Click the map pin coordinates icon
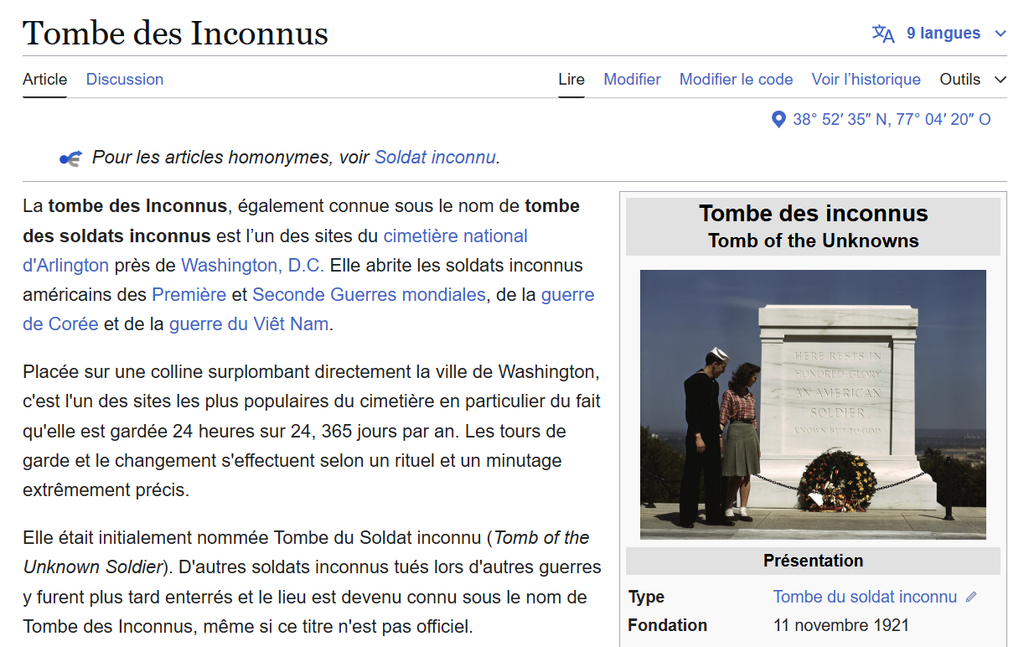 click(x=778, y=119)
